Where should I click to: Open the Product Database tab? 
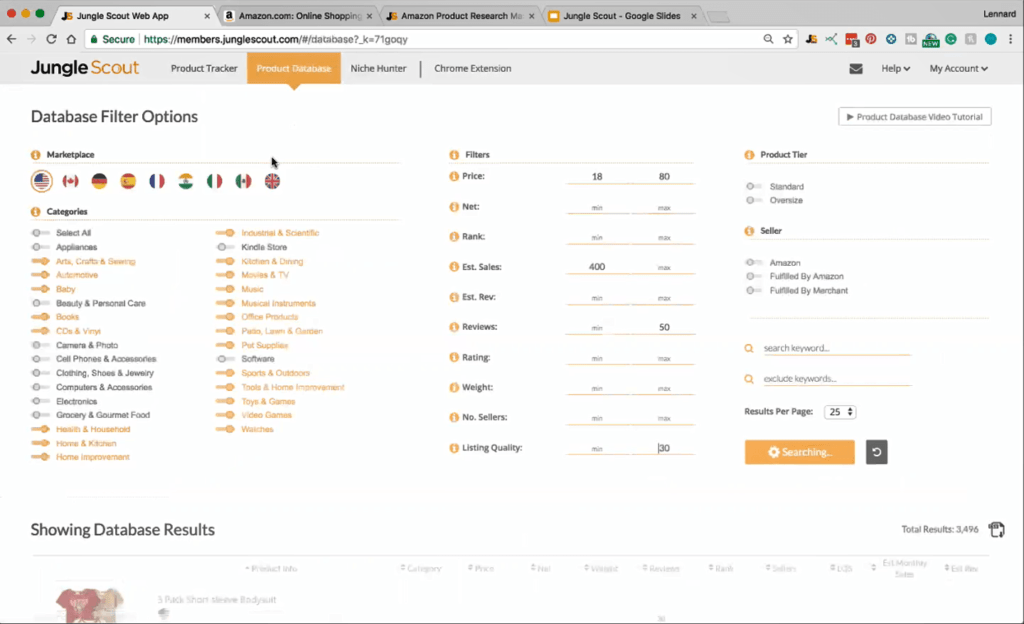tap(294, 69)
